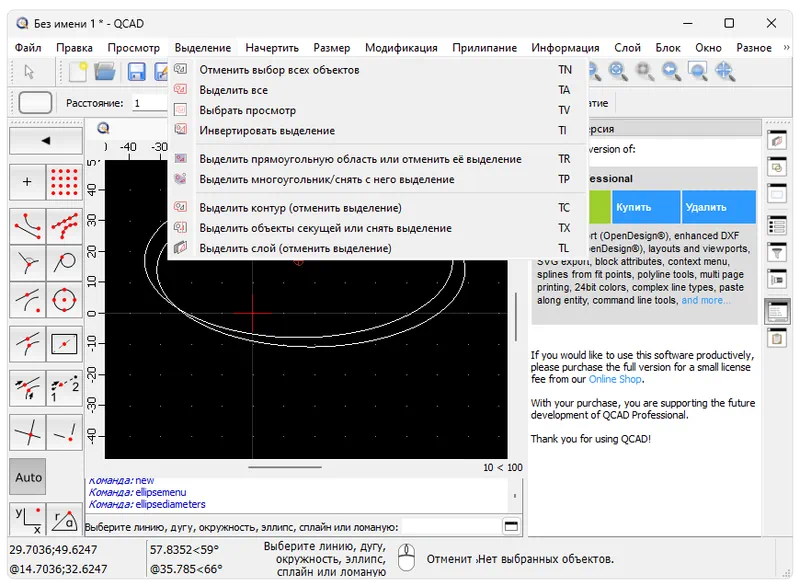Click into the command line input field
Screen dimensions: 800x586
coord(451,527)
